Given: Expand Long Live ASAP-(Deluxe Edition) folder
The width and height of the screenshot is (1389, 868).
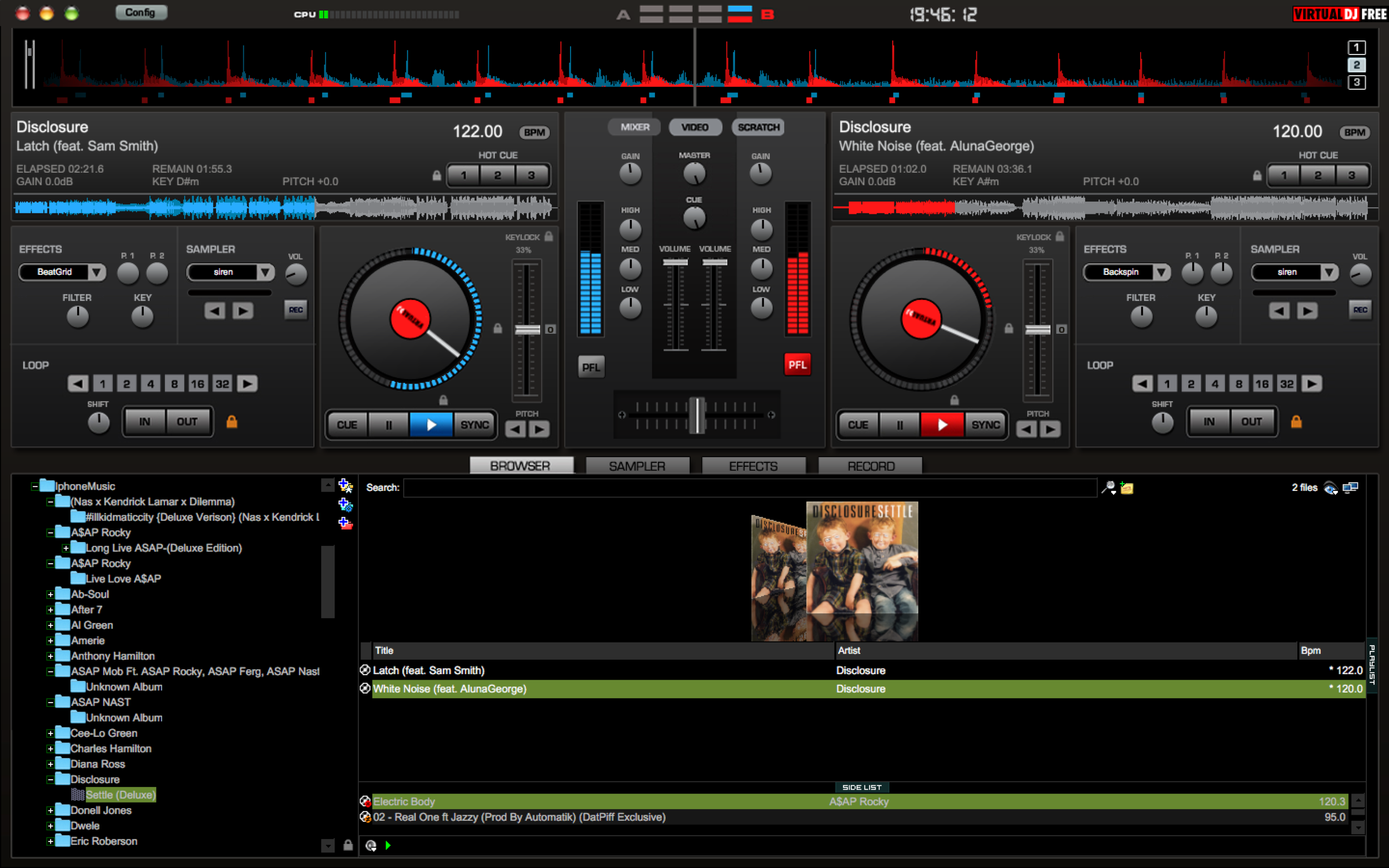Looking at the screenshot, I should point(66,548).
